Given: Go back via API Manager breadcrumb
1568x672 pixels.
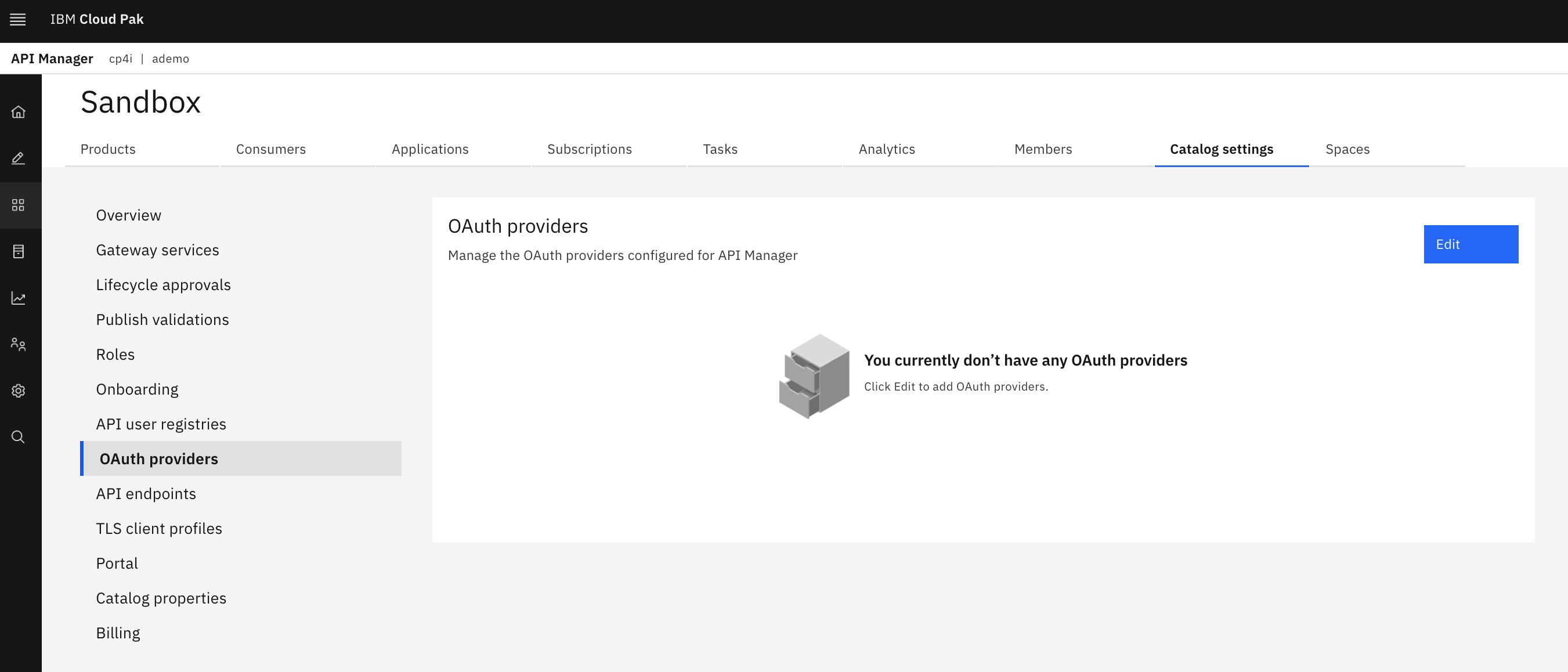Looking at the screenshot, I should [52, 59].
